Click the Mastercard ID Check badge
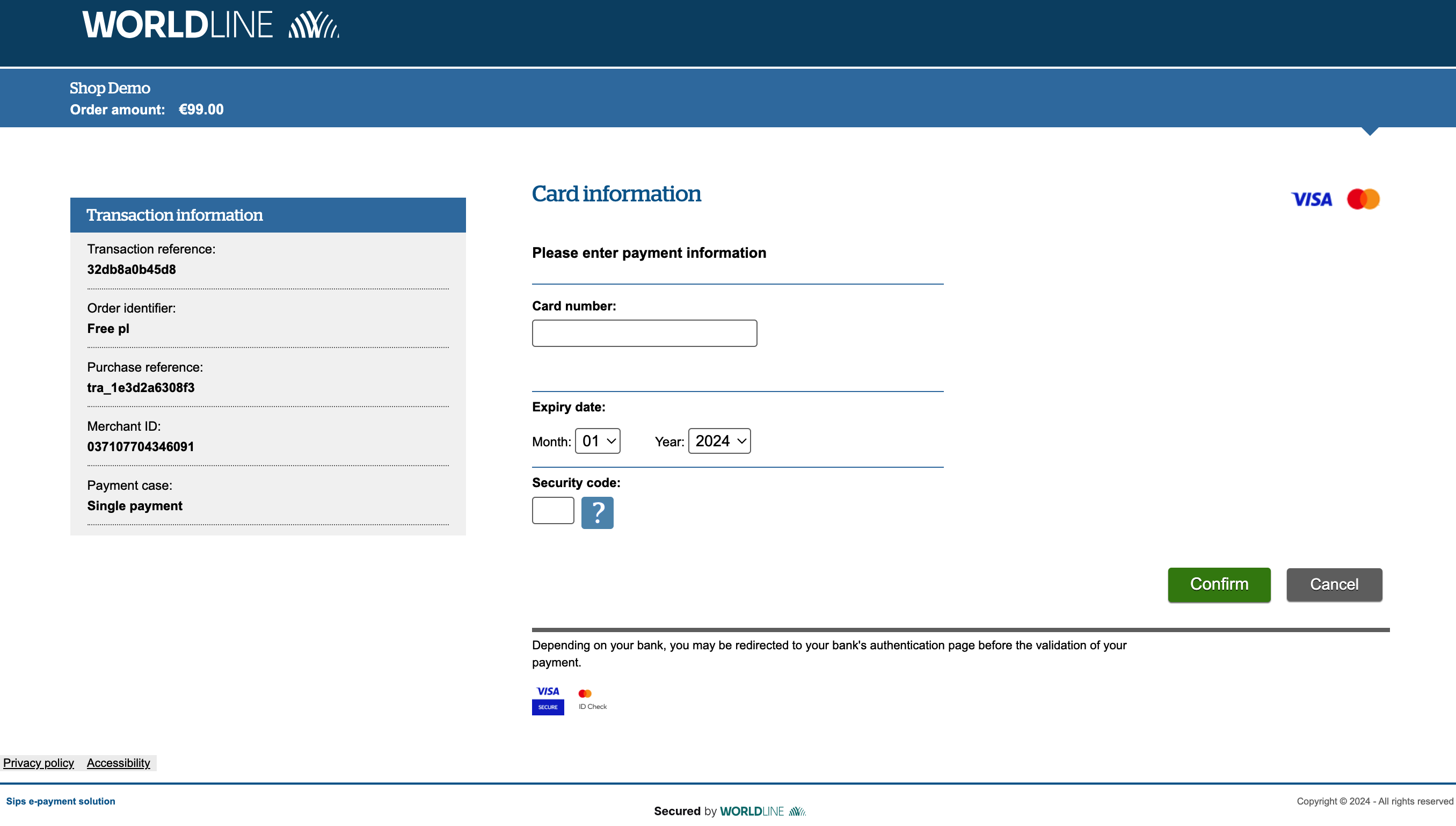This screenshot has width=1456, height=826. (x=592, y=699)
